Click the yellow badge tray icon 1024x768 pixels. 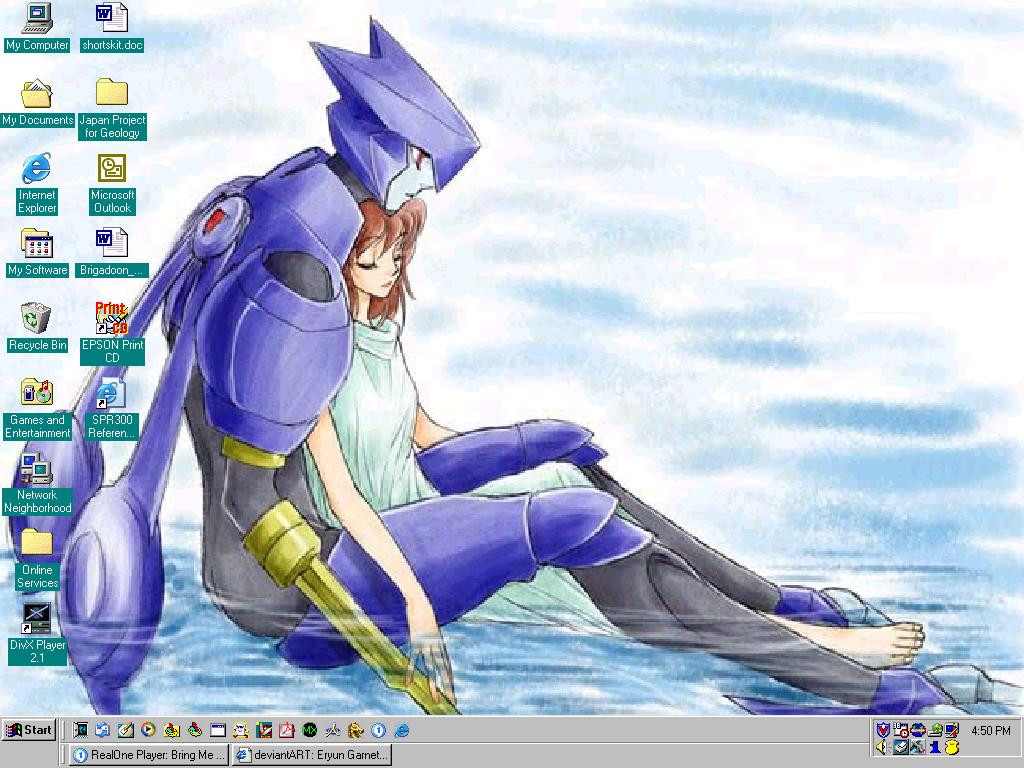[952, 747]
